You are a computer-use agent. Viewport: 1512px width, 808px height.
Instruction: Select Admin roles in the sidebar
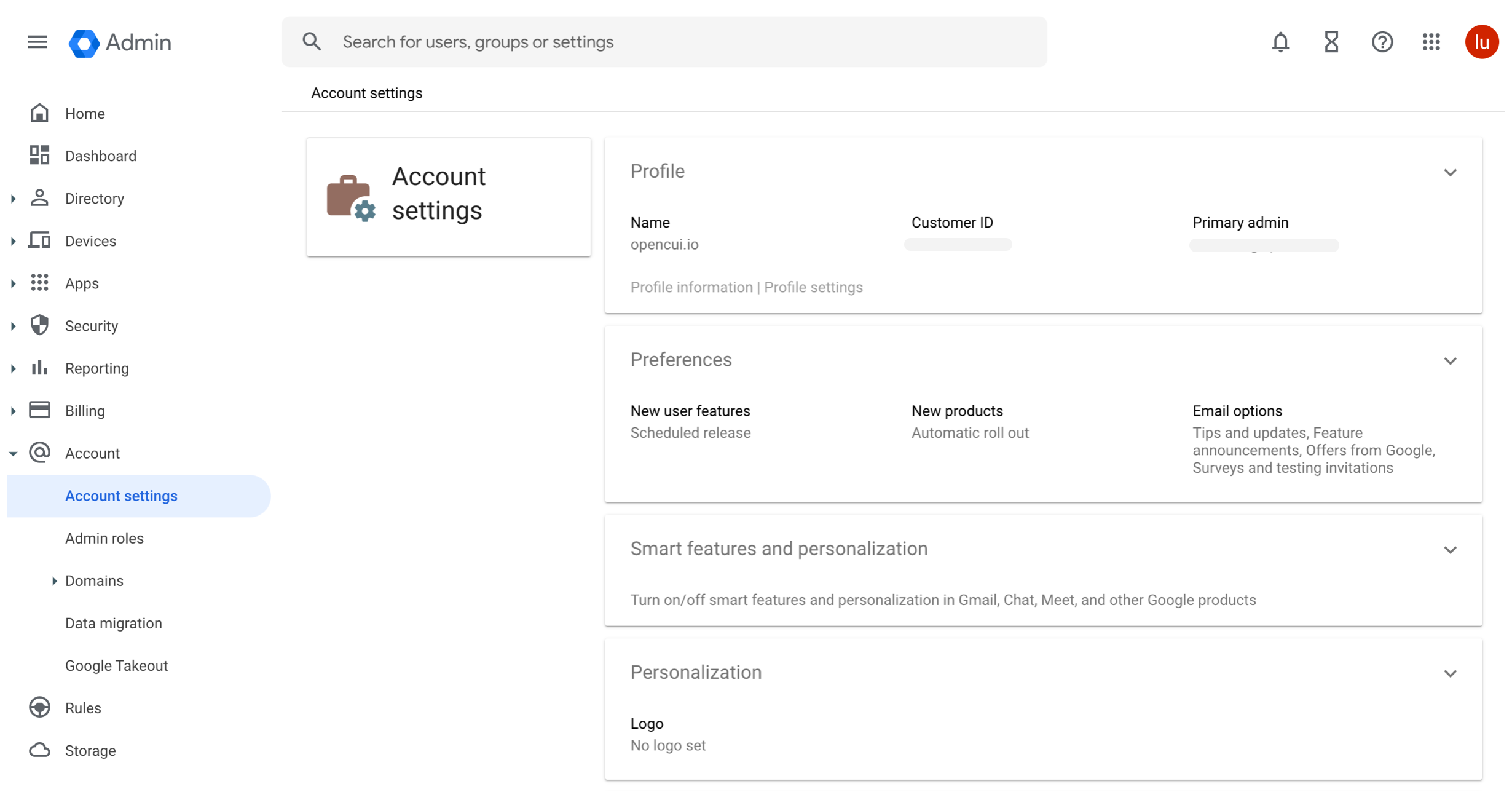click(104, 538)
